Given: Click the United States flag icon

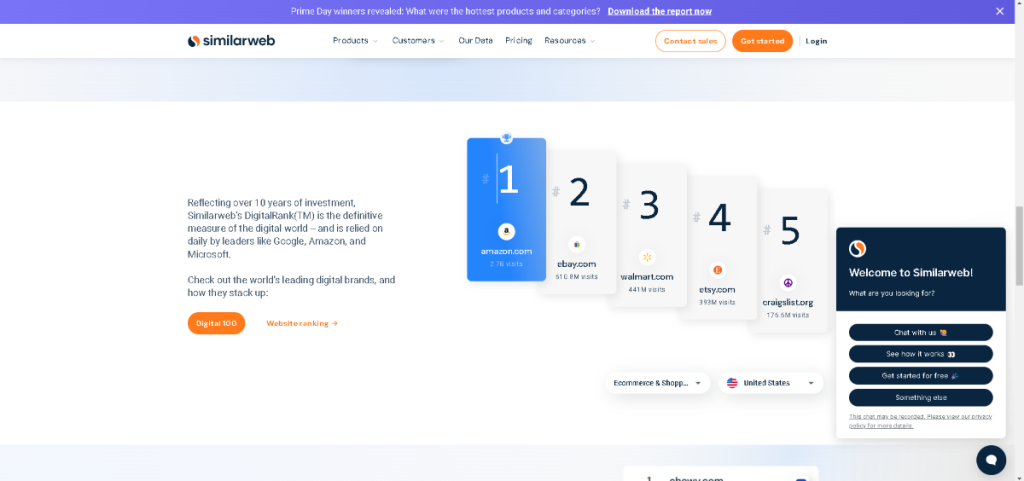Looking at the screenshot, I should 732,383.
